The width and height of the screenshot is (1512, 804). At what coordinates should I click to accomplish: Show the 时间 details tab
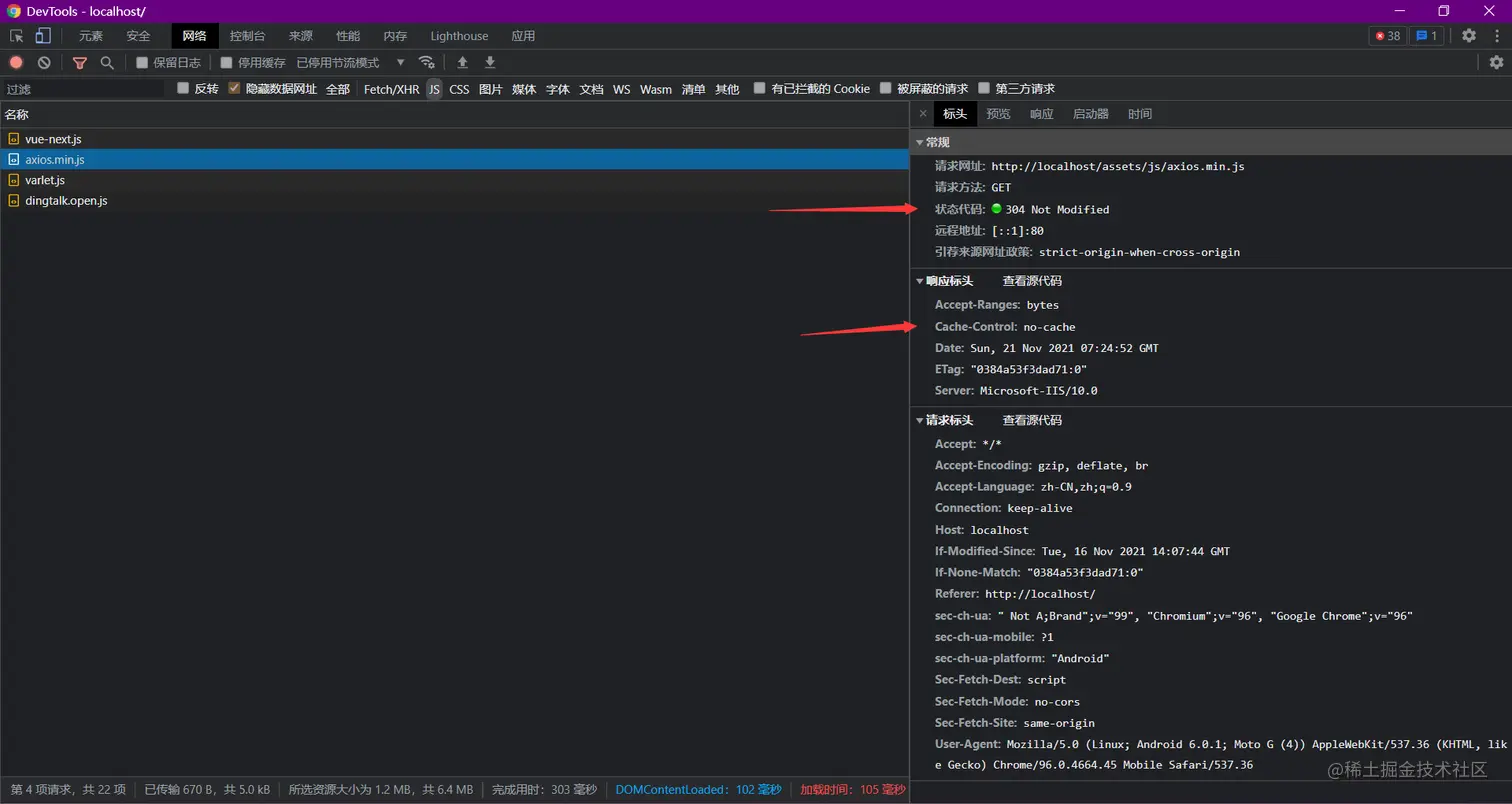pyautogui.click(x=1140, y=114)
